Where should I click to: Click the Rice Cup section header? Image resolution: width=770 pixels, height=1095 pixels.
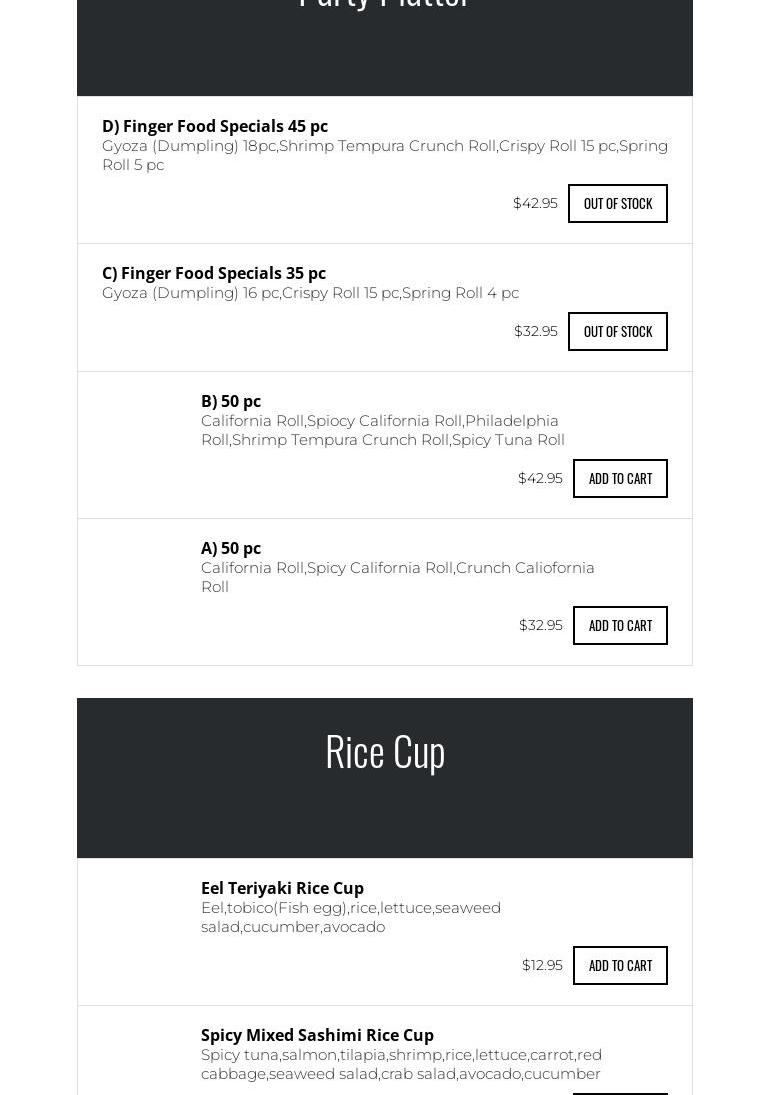[x=385, y=751]
